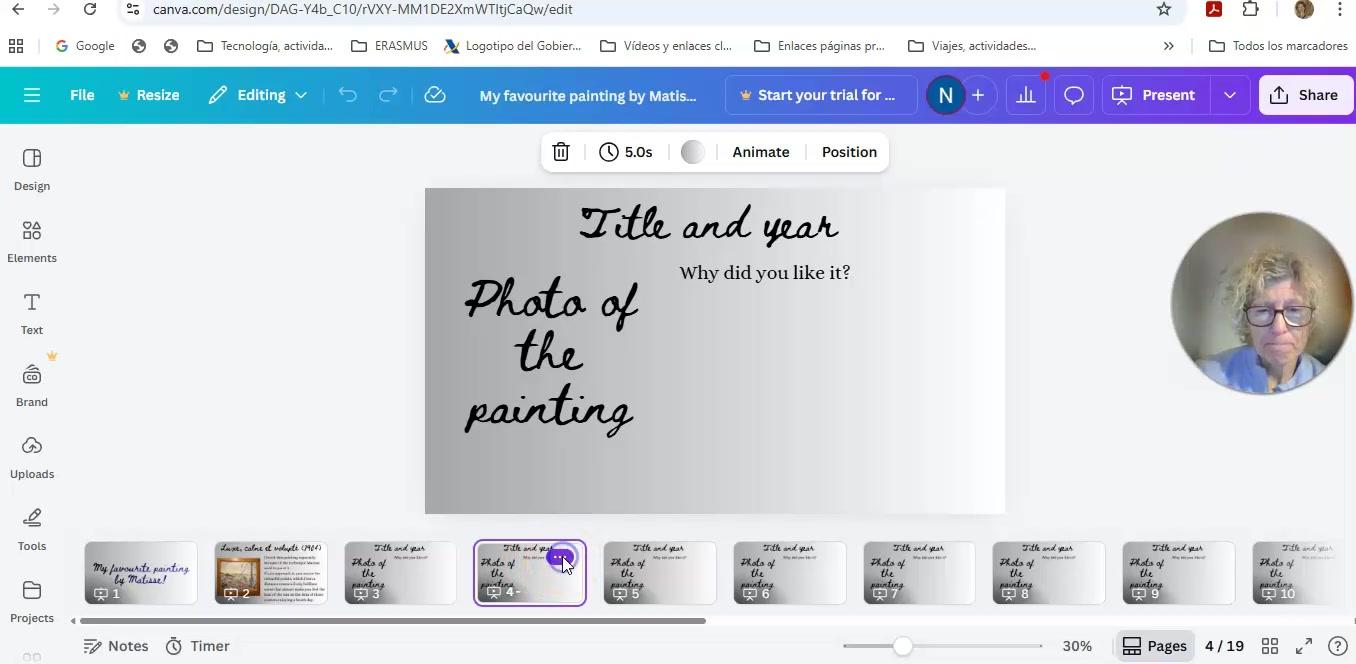Select 'Photo of the painting' text box
This screenshot has height=664, width=1356.
[x=551, y=355]
